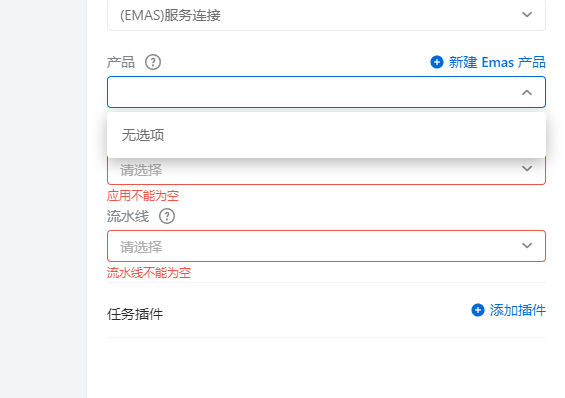
Task: Open the 应用 dropdown chevron above 应用不能为空
Action: 527,168
